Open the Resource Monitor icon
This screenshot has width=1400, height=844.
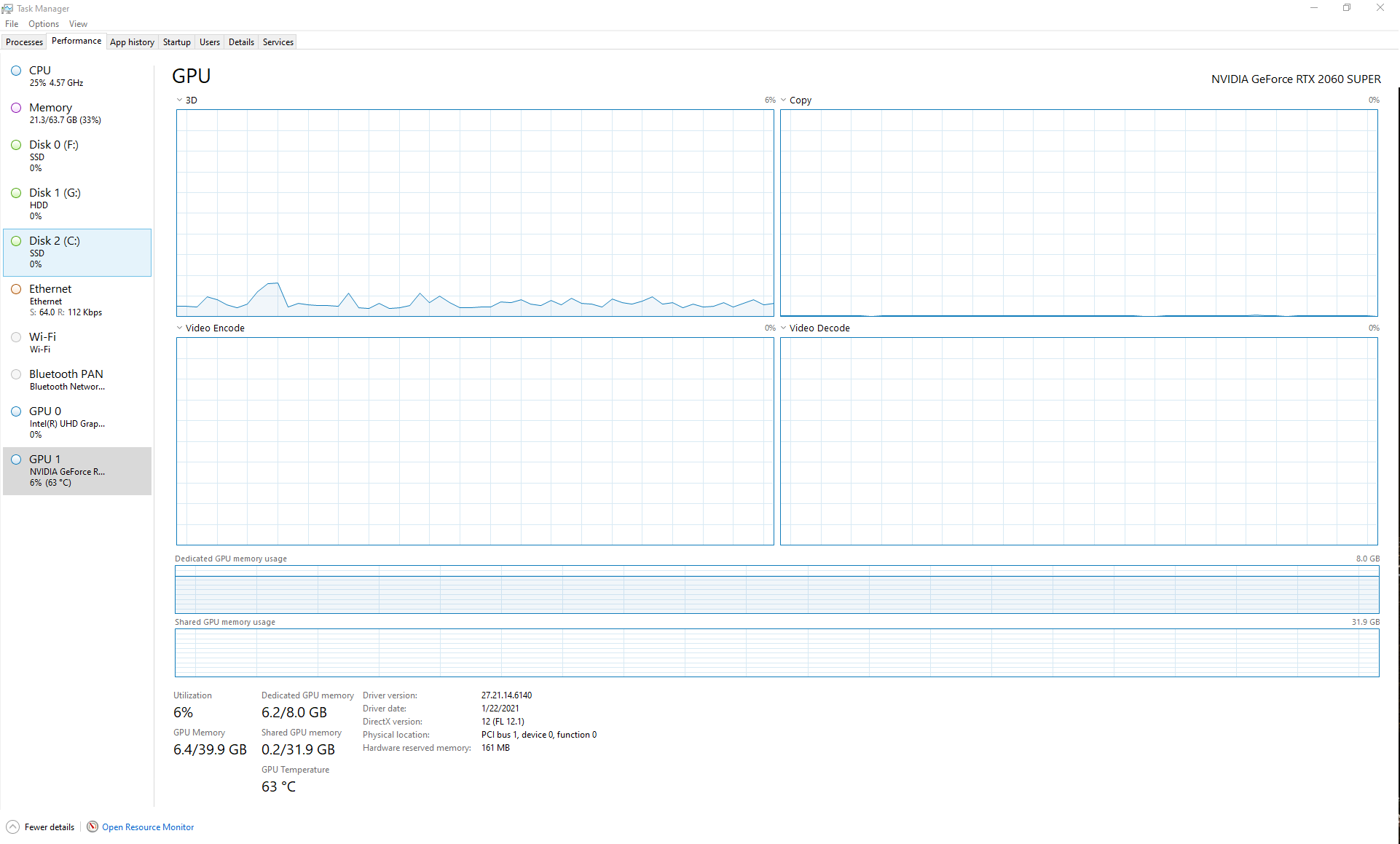pos(93,827)
